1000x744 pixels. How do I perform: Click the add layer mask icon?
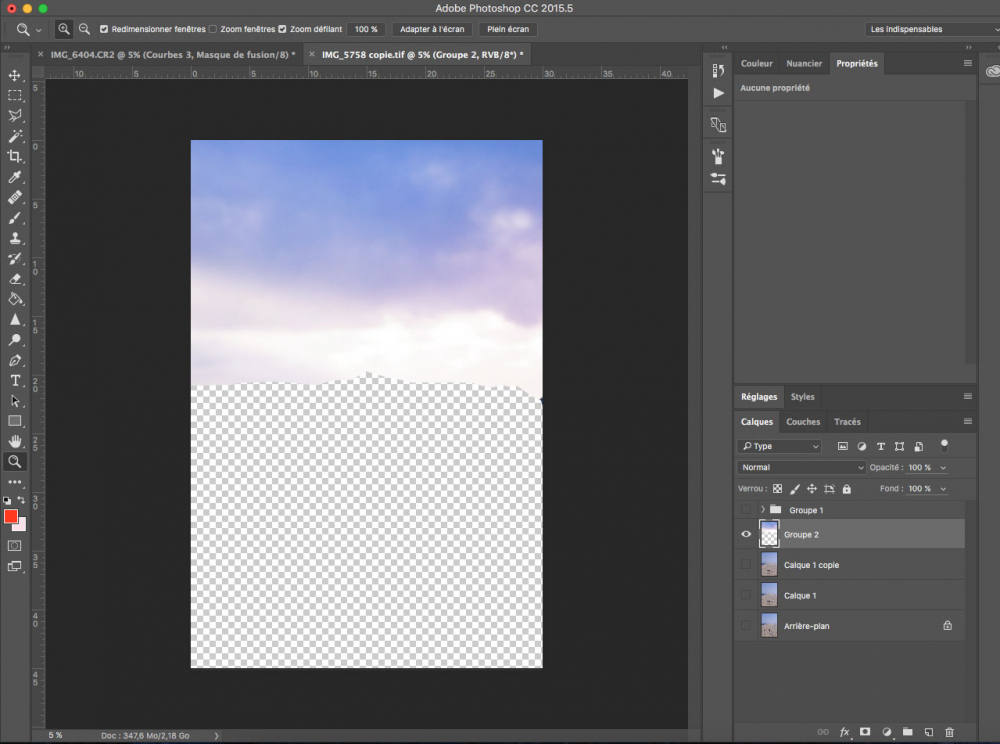(865, 732)
